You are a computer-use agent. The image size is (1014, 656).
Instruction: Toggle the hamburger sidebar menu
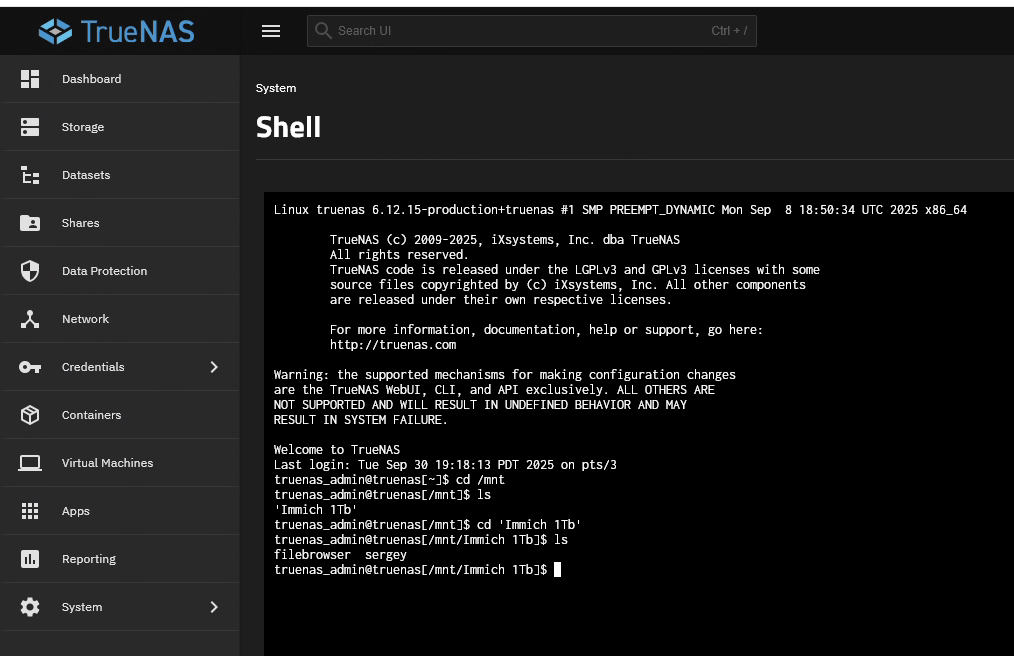(x=271, y=31)
